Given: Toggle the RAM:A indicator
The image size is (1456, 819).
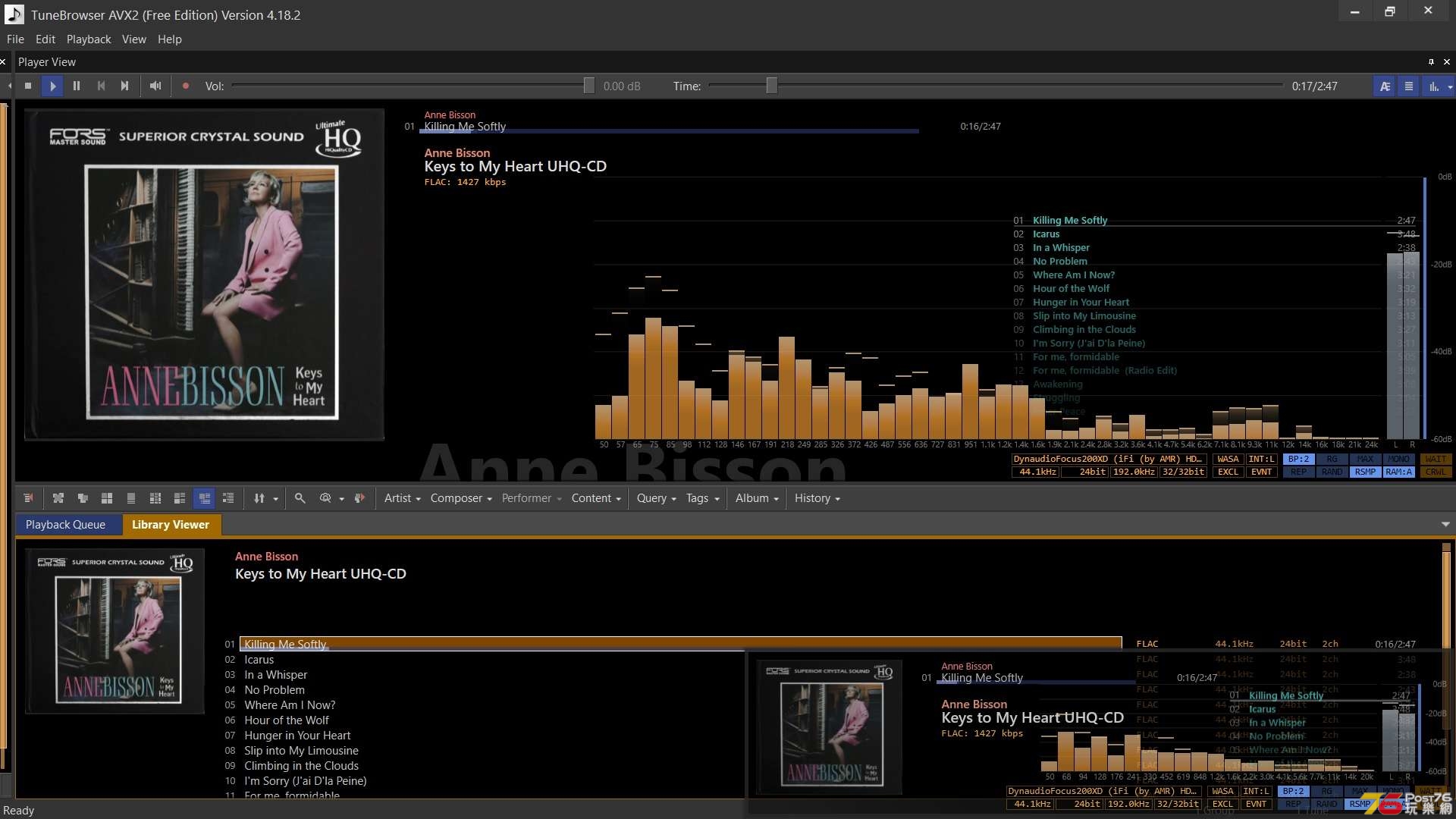Looking at the screenshot, I should pyautogui.click(x=1398, y=472).
